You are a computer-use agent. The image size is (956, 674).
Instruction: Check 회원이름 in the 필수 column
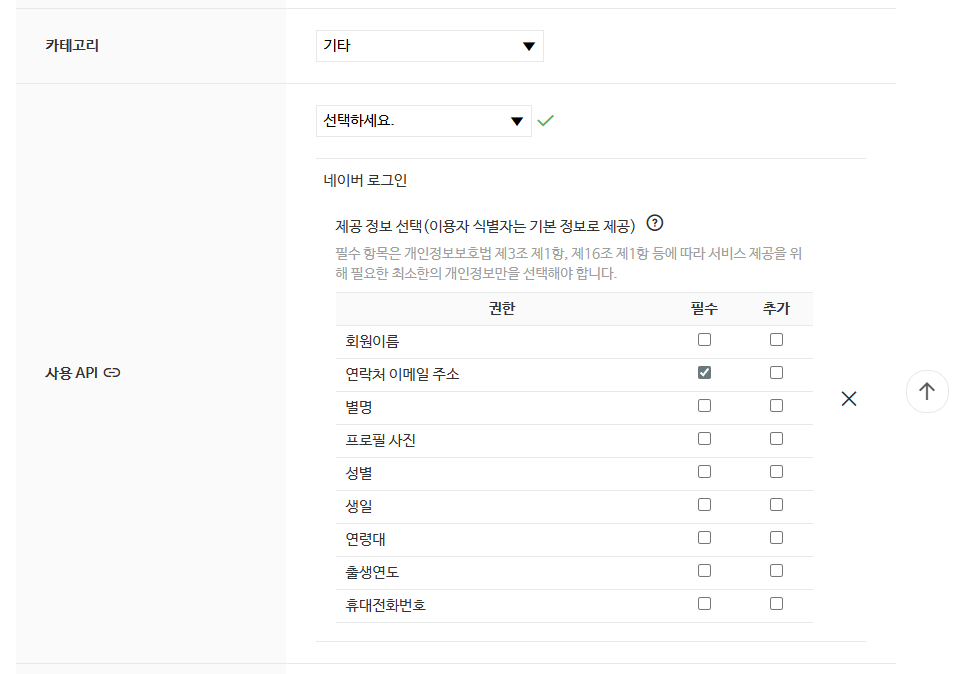coord(705,340)
